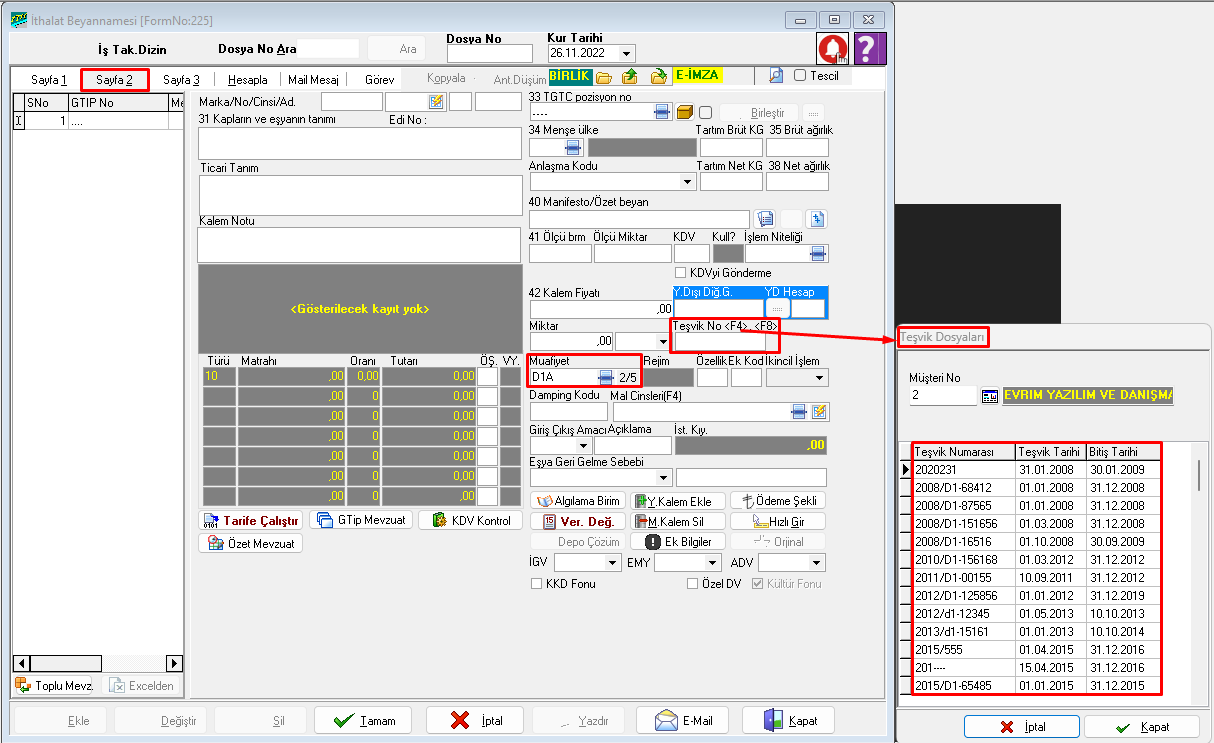Add item with Y.Kalem Ekle
The image size is (1214, 743).
click(678, 501)
